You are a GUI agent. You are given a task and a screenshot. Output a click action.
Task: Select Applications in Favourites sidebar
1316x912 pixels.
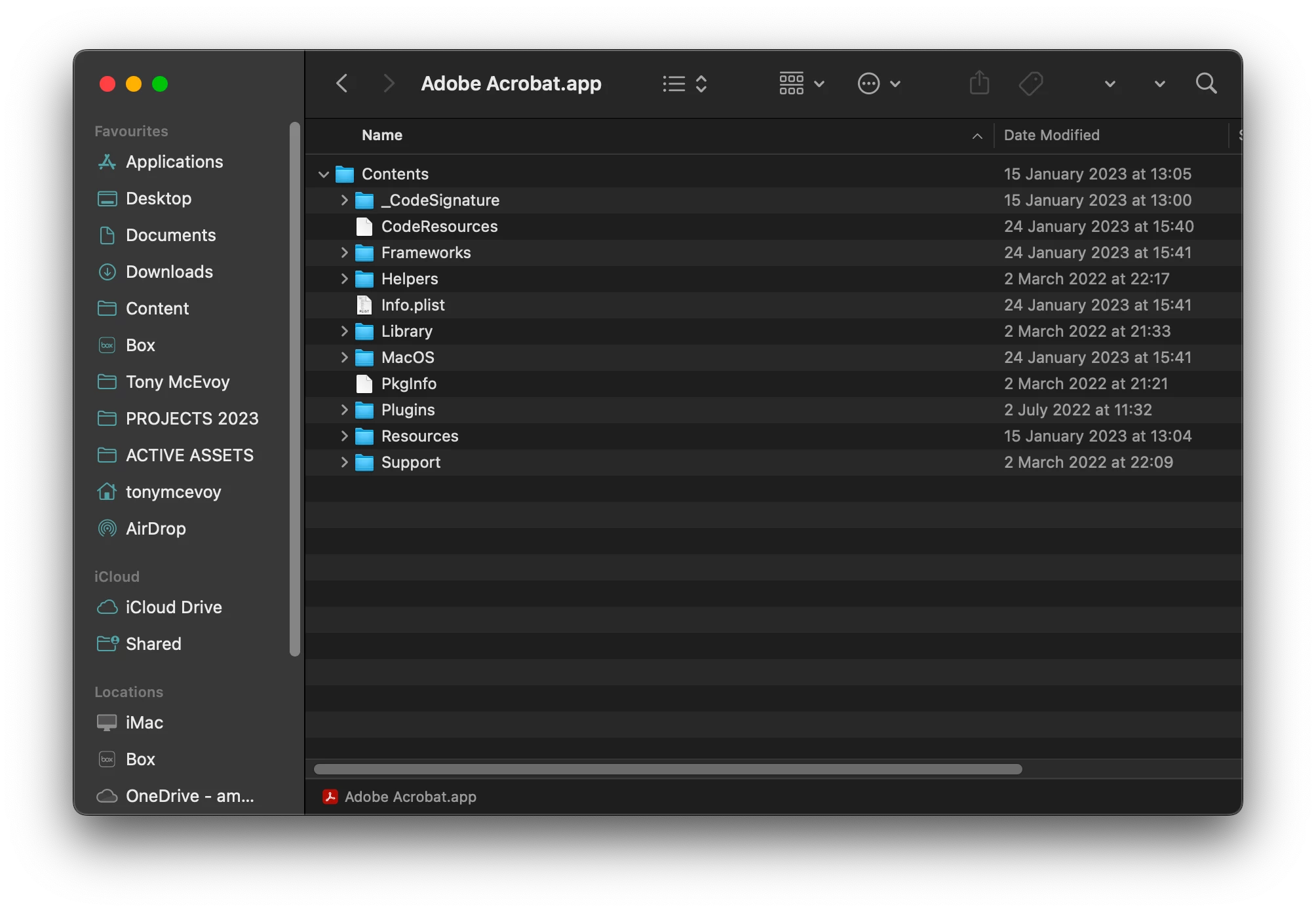(x=174, y=161)
